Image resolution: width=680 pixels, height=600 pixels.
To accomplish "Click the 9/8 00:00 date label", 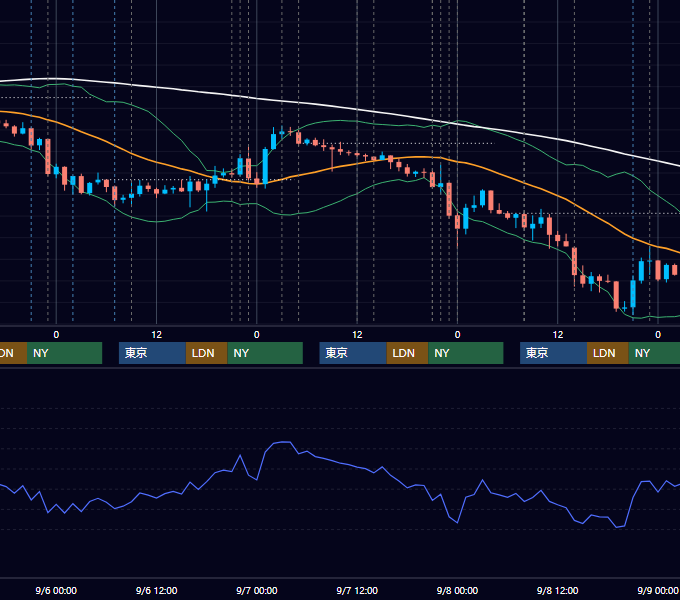I will coord(457,590).
